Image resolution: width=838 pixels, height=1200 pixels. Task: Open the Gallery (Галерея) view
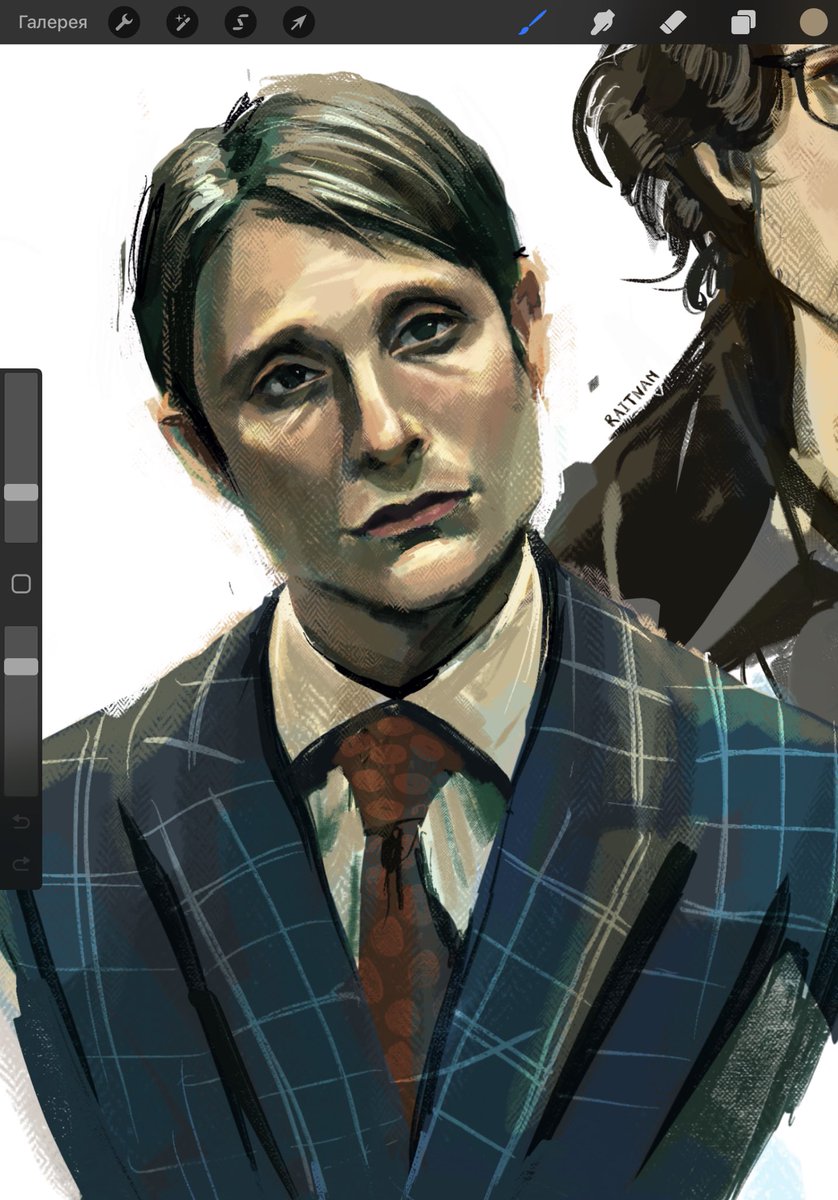coord(53,22)
